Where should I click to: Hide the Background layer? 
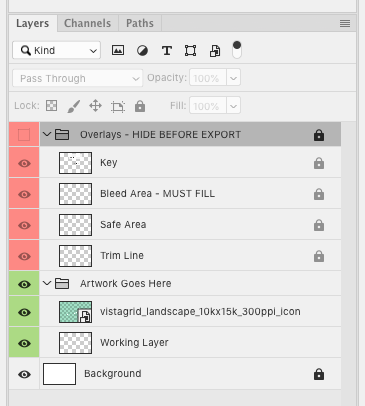coord(24,374)
